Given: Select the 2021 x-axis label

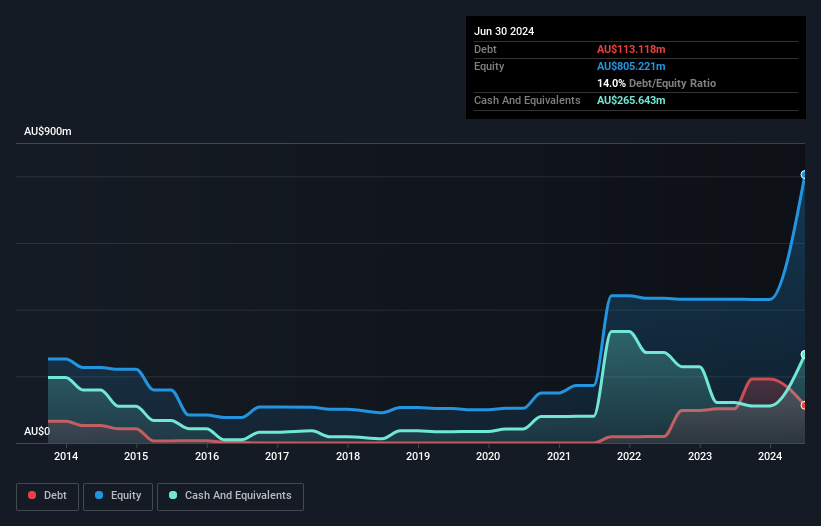Looking at the screenshot, I should 559,456.
